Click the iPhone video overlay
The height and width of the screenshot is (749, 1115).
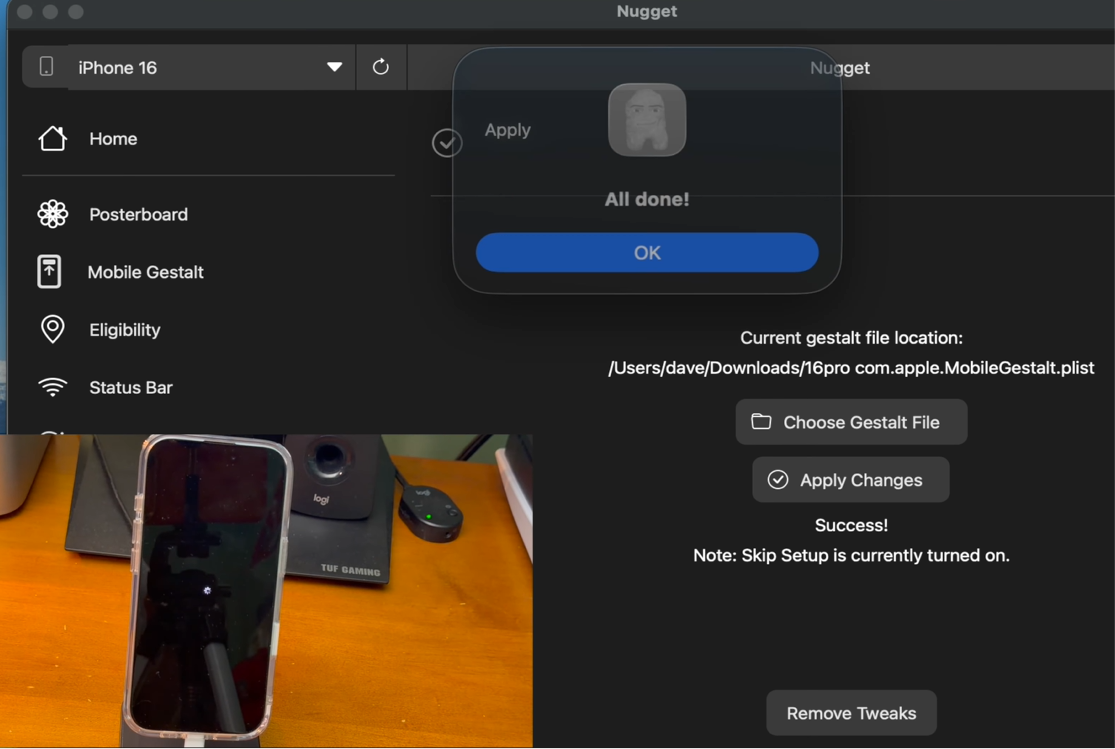pos(266,591)
